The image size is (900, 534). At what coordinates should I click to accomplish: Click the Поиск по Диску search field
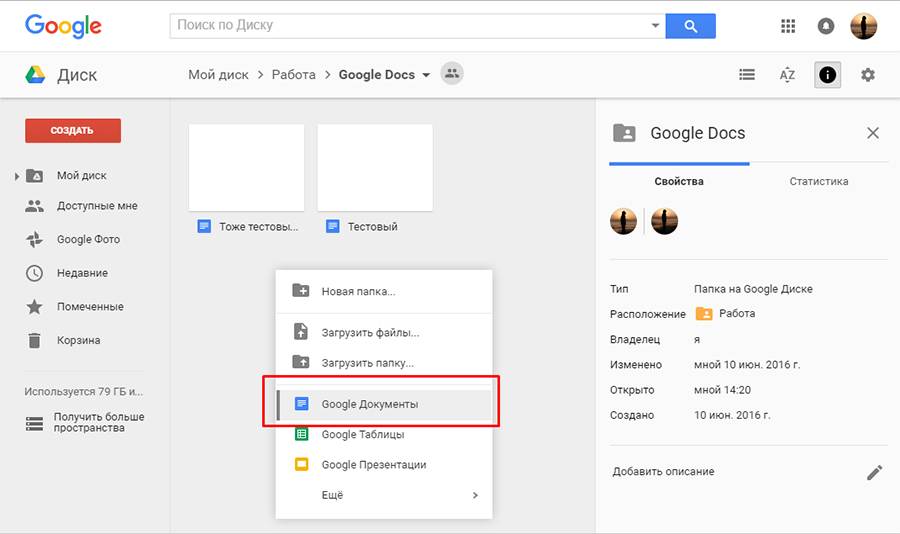point(417,26)
